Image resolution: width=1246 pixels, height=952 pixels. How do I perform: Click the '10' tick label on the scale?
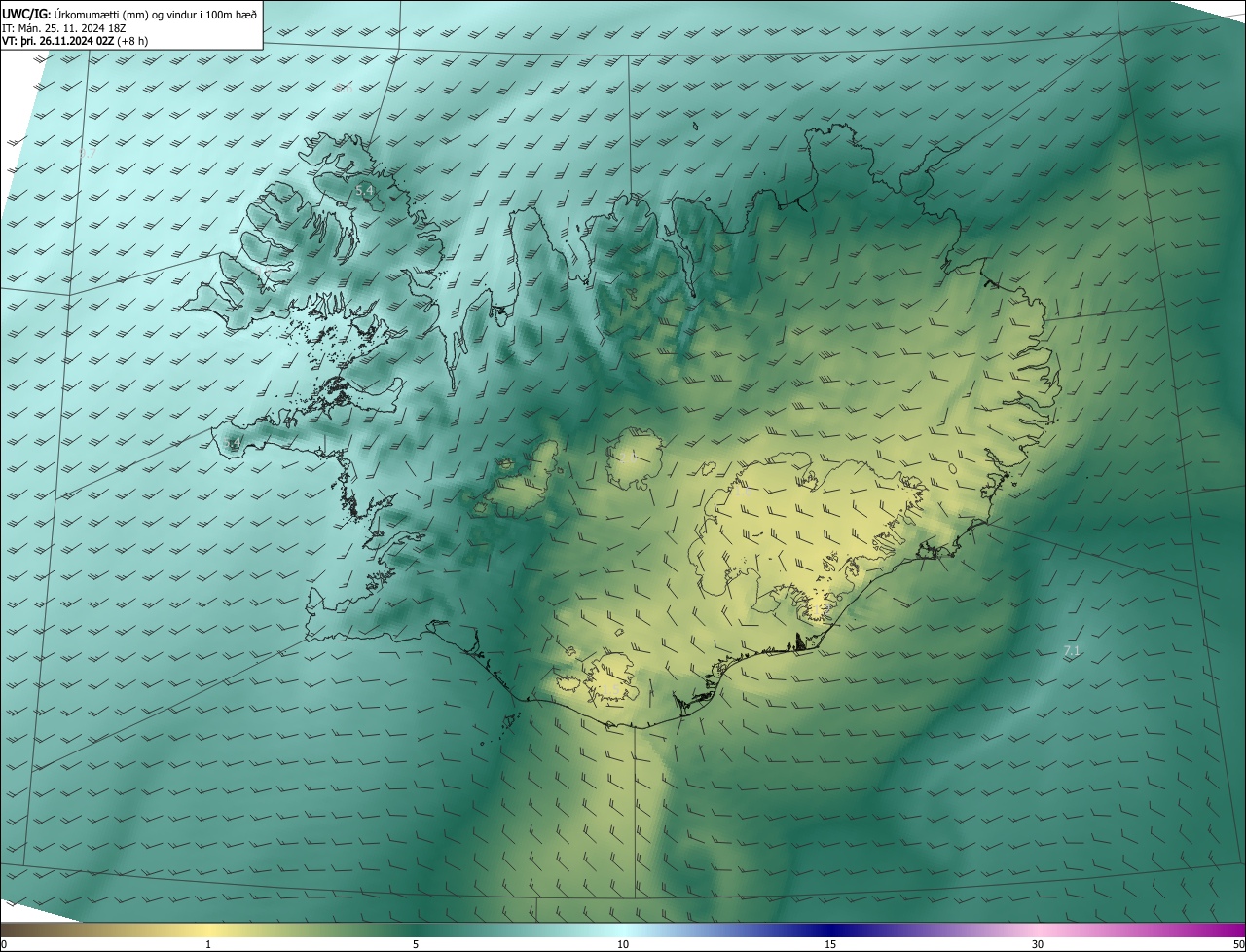click(x=623, y=944)
